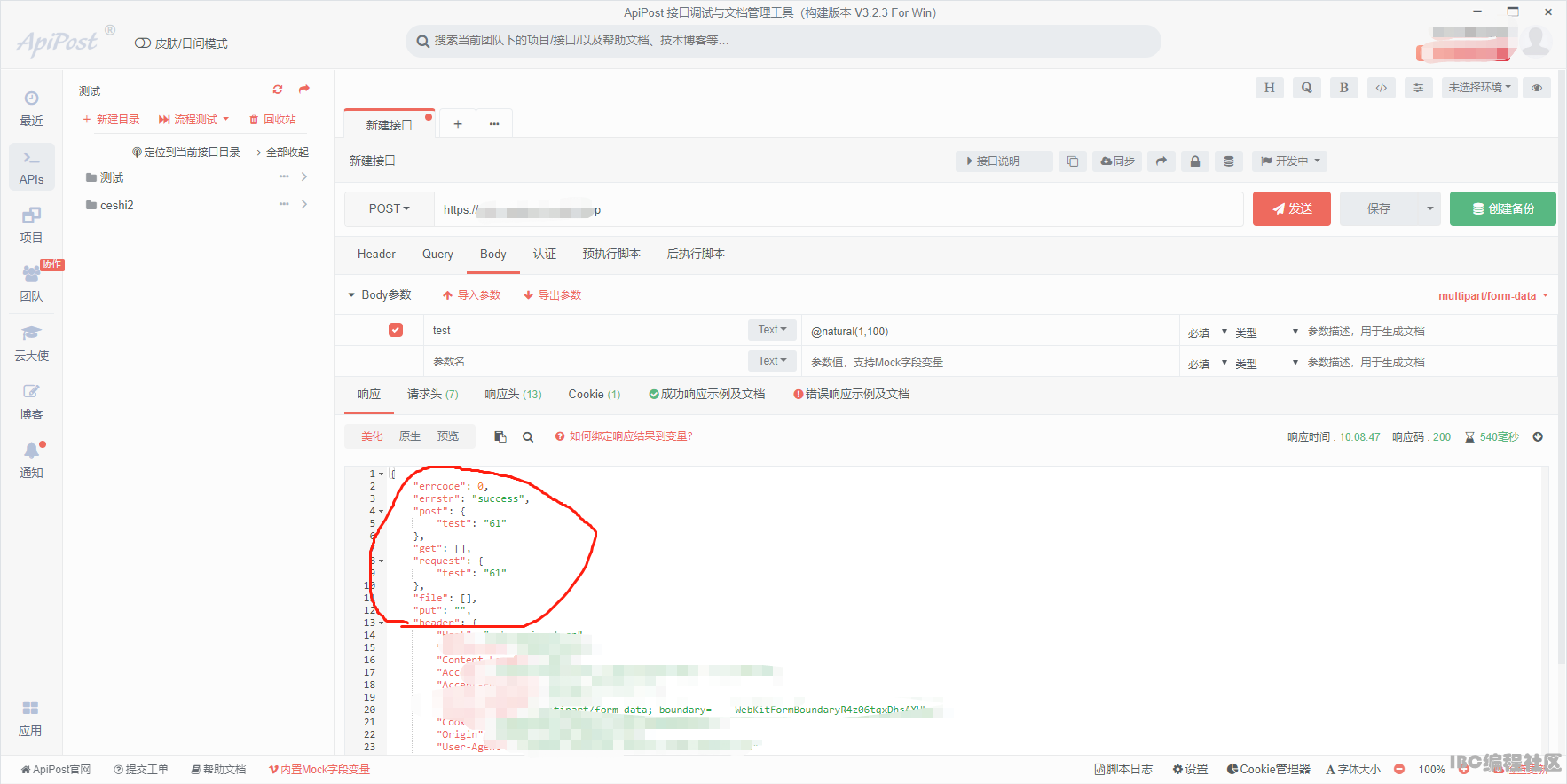Open the 项目 project sidebar icon

tap(31, 225)
